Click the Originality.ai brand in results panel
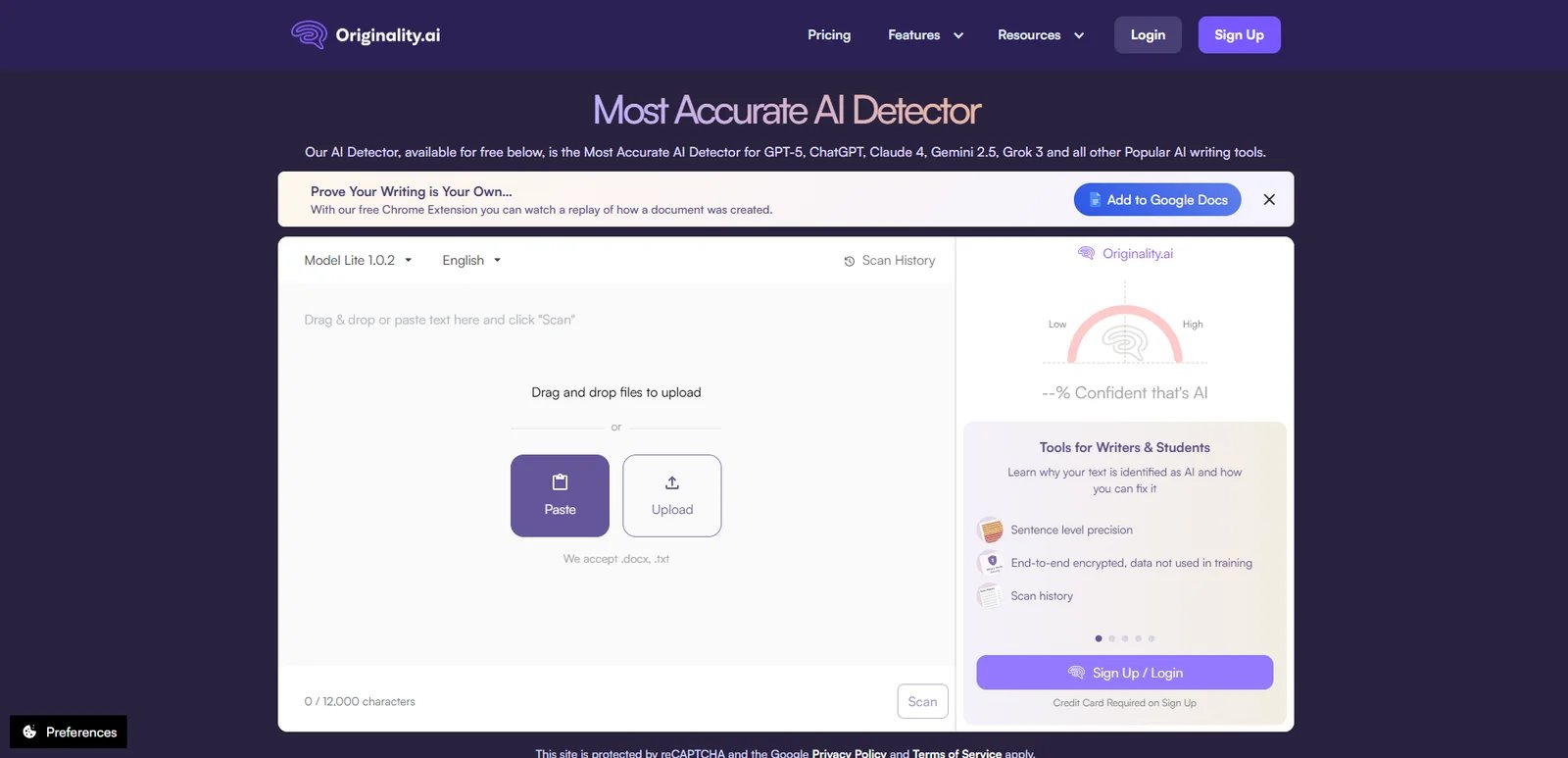Viewport: 1568px width, 758px height. [1125, 254]
